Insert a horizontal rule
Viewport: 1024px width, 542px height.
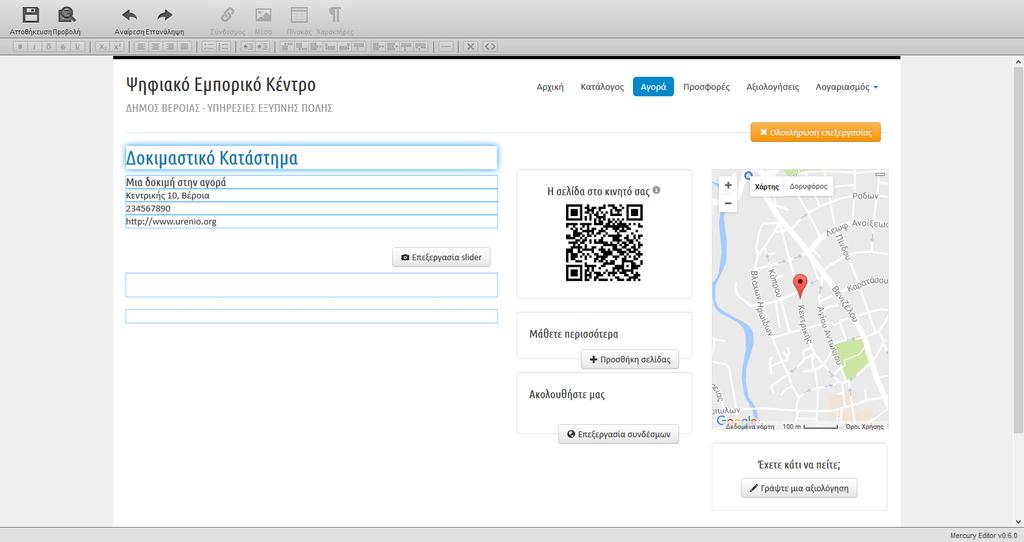[x=446, y=47]
